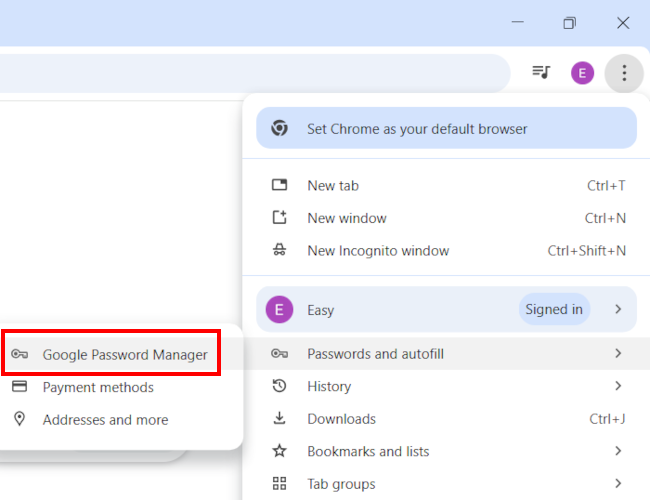The width and height of the screenshot is (650, 500).
Task: Expand Bookmarks and lists submenu arrow
Action: [x=618, y=451]
